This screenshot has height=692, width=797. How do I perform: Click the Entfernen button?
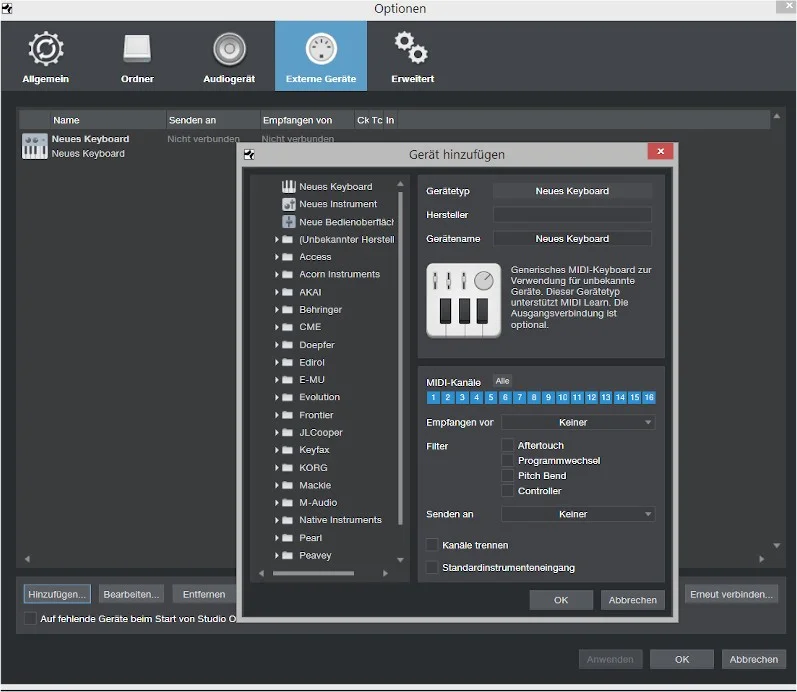pos(204,594)
